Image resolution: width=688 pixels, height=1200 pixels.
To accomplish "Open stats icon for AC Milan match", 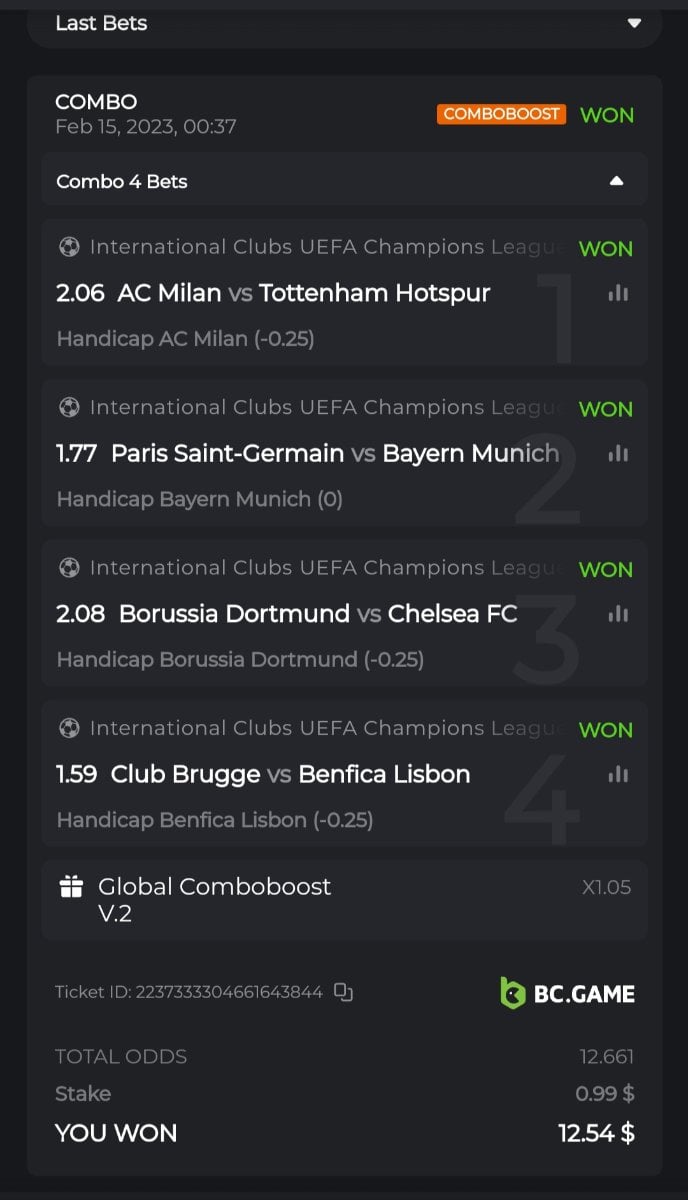I will click(x=618, y=293).
